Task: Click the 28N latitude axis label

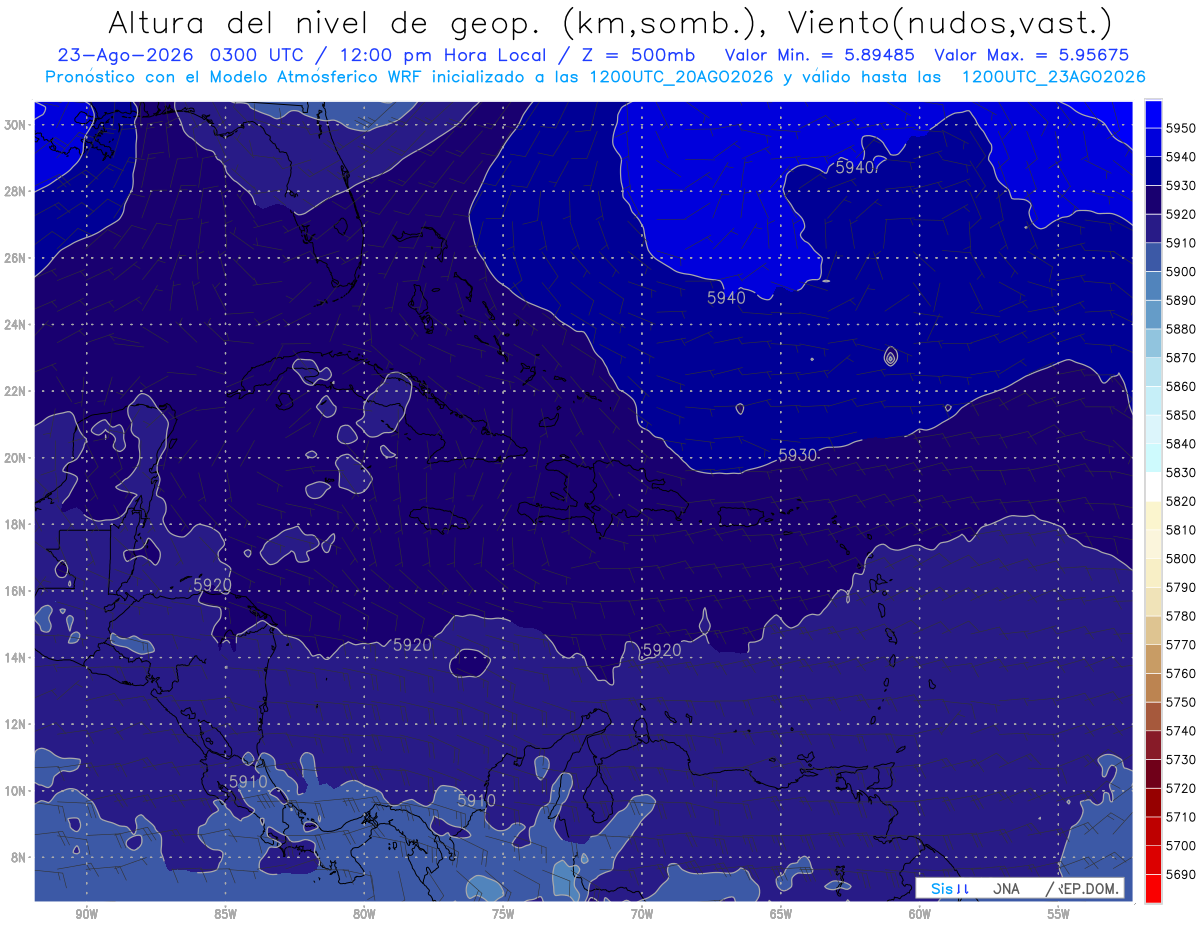Action: 15,191
